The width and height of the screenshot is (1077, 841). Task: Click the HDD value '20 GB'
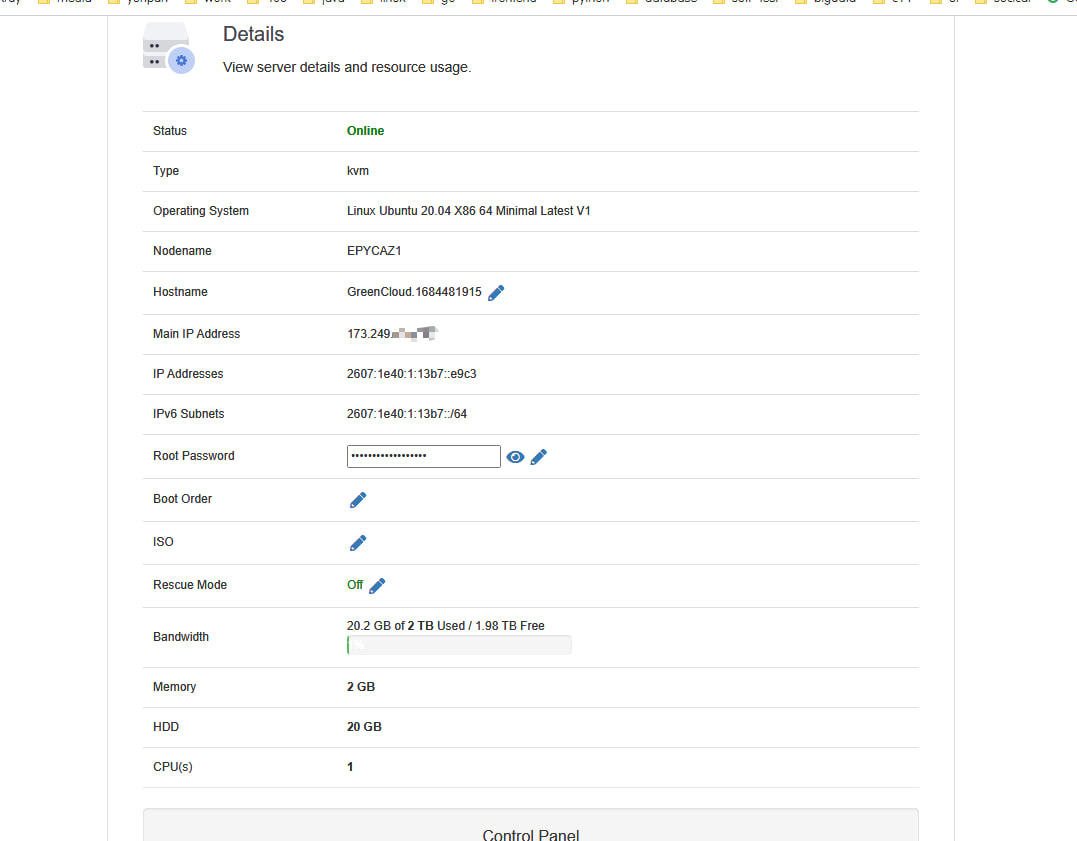364,727
